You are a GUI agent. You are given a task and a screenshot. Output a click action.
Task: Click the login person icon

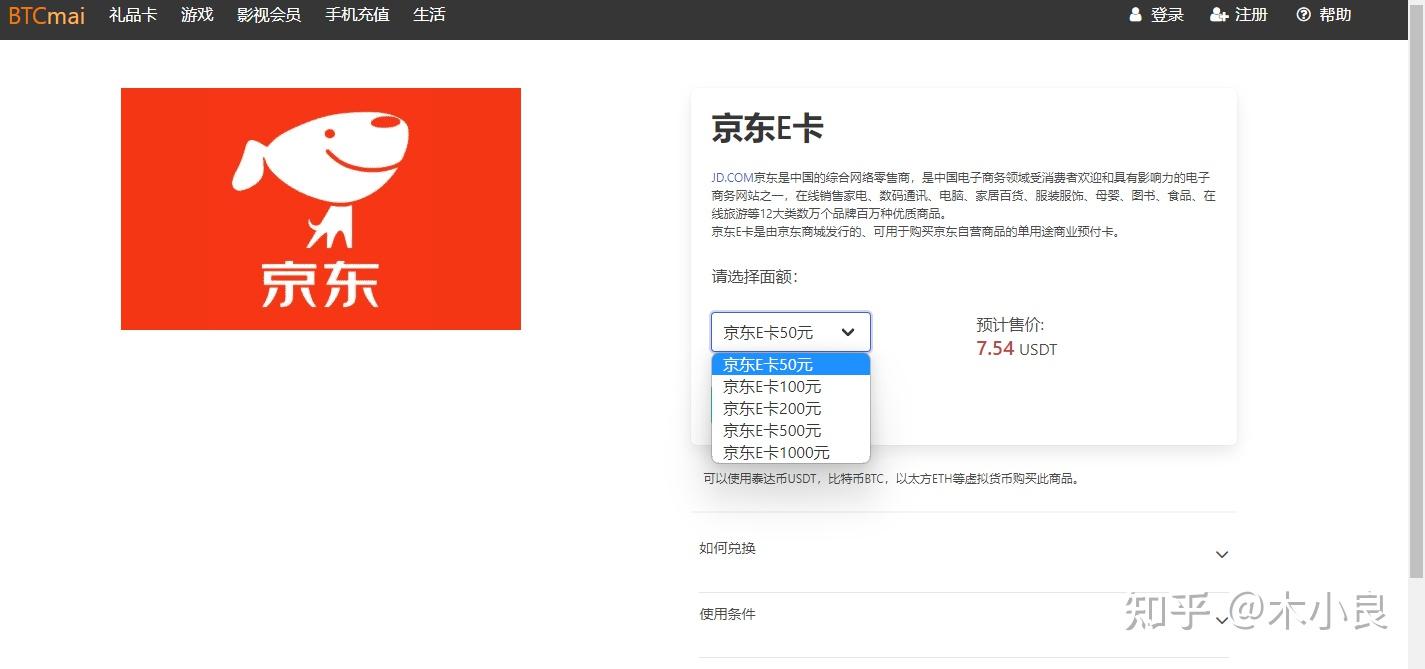click(1135, 14)
